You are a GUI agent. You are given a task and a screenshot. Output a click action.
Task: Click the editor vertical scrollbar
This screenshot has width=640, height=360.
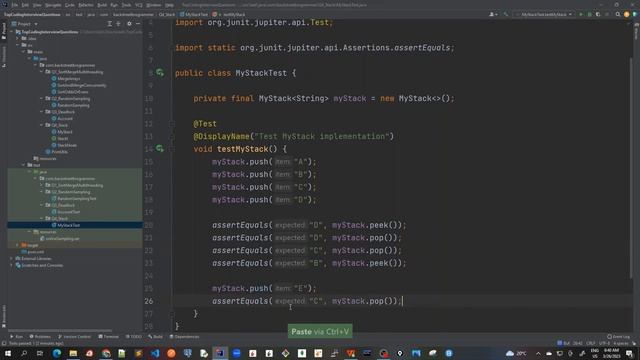pyautogui.click(x=631, y=167)
